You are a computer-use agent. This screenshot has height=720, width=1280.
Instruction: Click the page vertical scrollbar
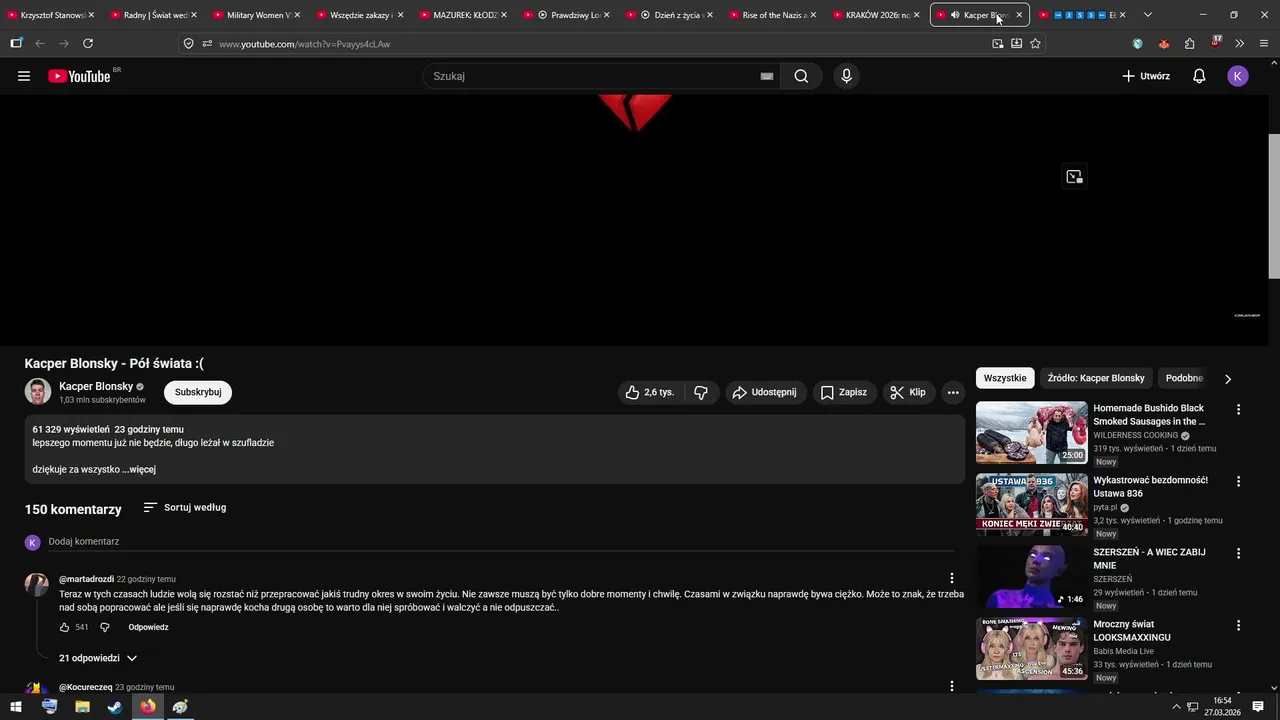(1273, 205)
